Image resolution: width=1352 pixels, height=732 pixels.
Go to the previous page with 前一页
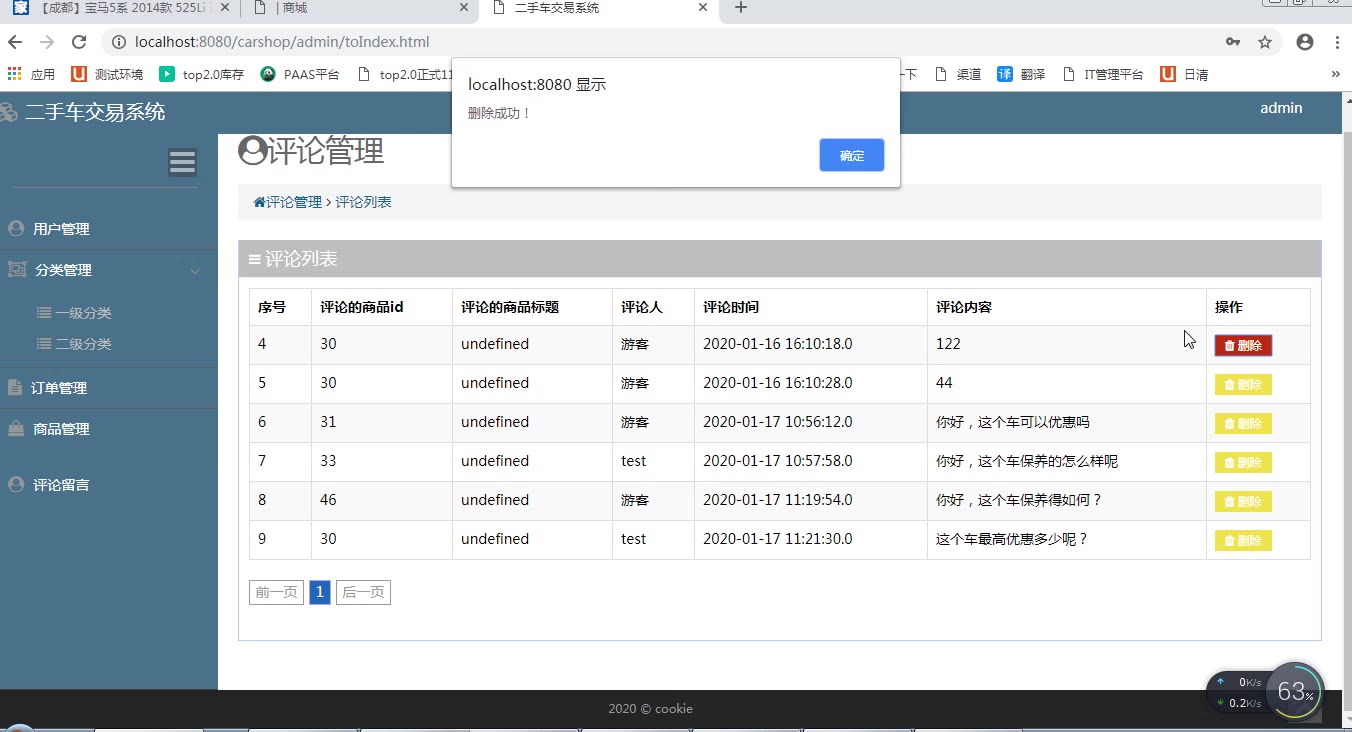click(x=276, y=592)
